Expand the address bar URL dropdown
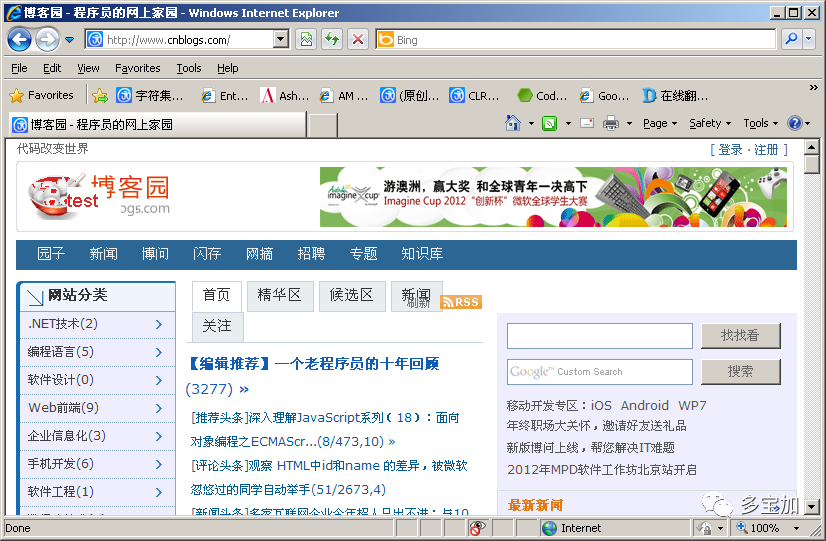Image resolution: width=826 pixels, height=541 pixels. point(281,39)
